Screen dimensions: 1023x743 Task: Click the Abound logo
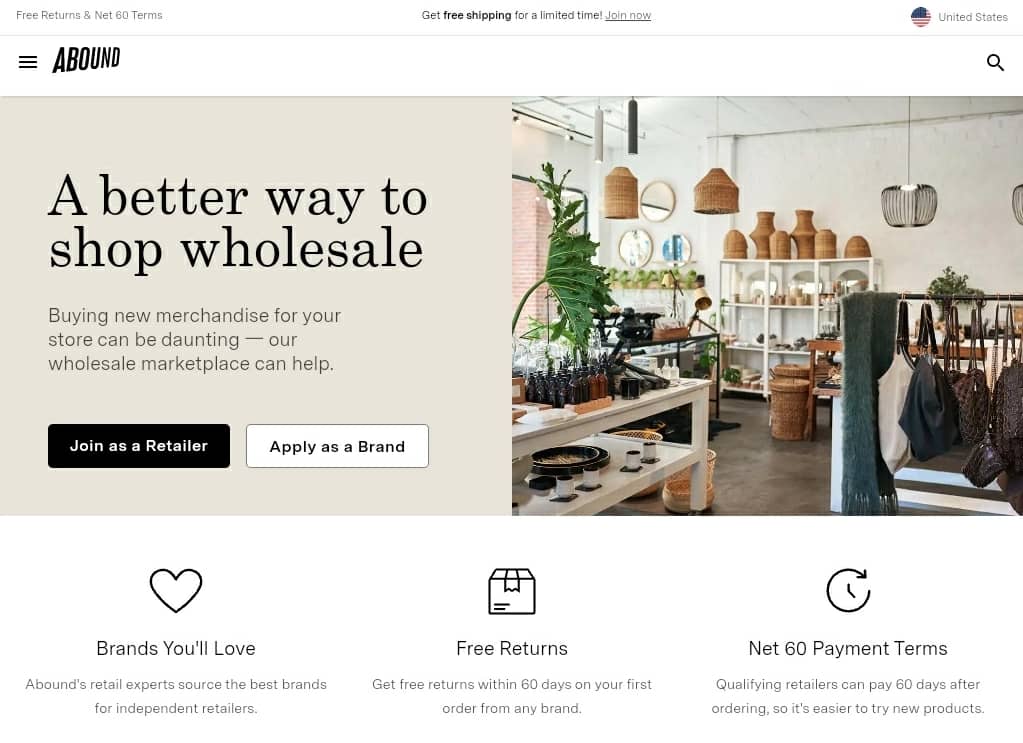pos(86,60)
